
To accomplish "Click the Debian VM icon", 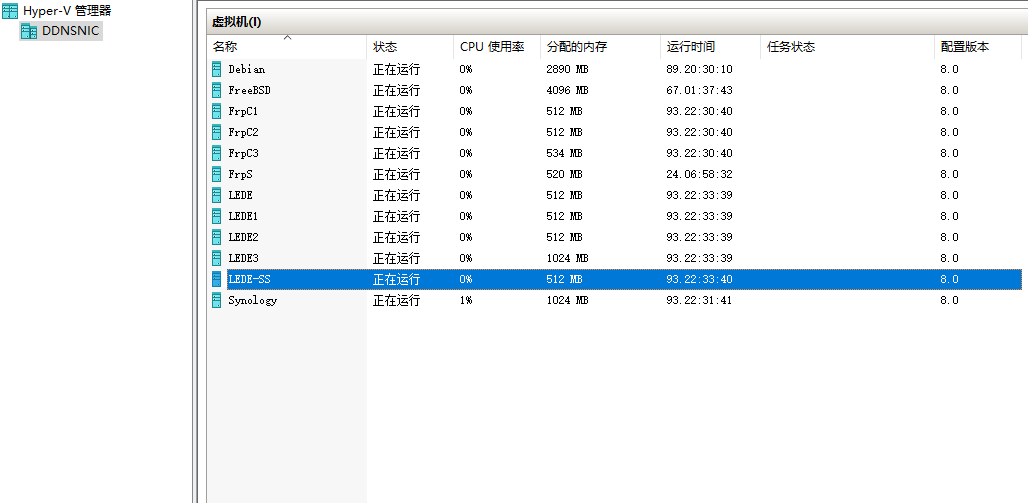I will 217,69.
